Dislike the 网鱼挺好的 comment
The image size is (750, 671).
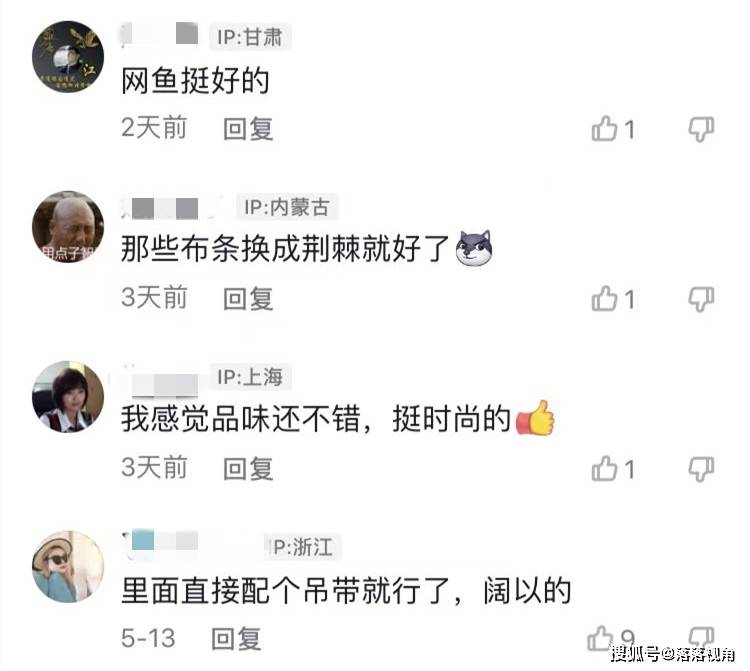701,130
